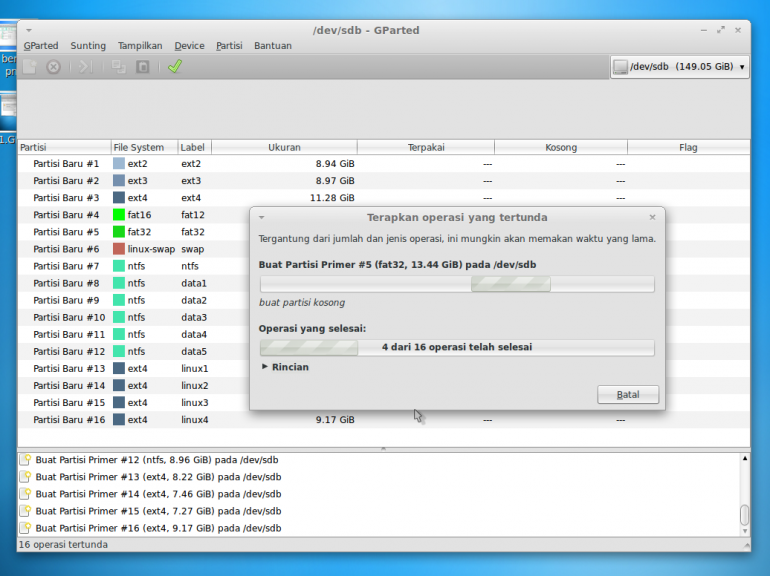Select the Partisi Baru #15 row

pos(134,403)
